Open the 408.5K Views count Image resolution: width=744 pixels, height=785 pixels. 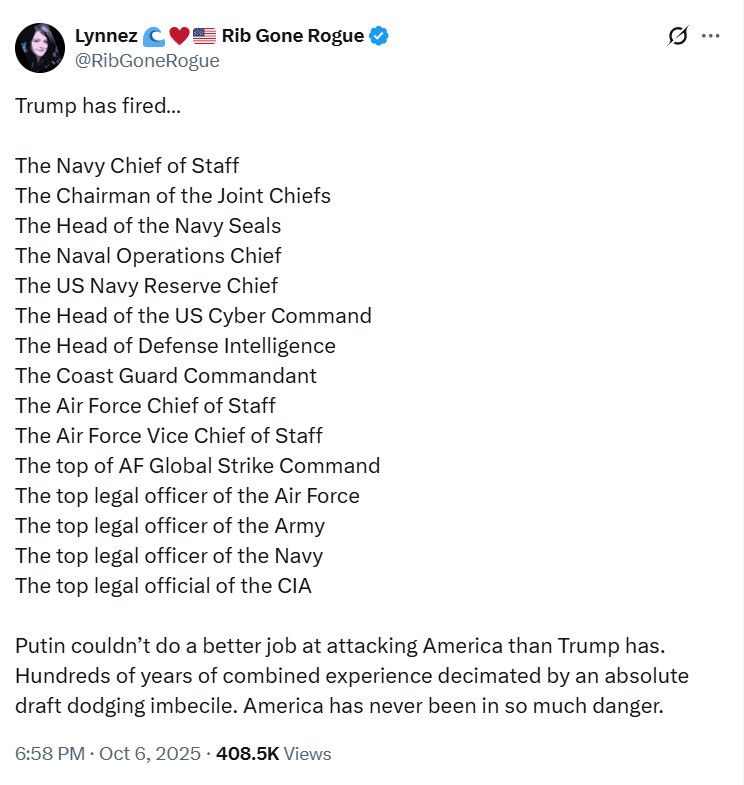coord(271,754)
